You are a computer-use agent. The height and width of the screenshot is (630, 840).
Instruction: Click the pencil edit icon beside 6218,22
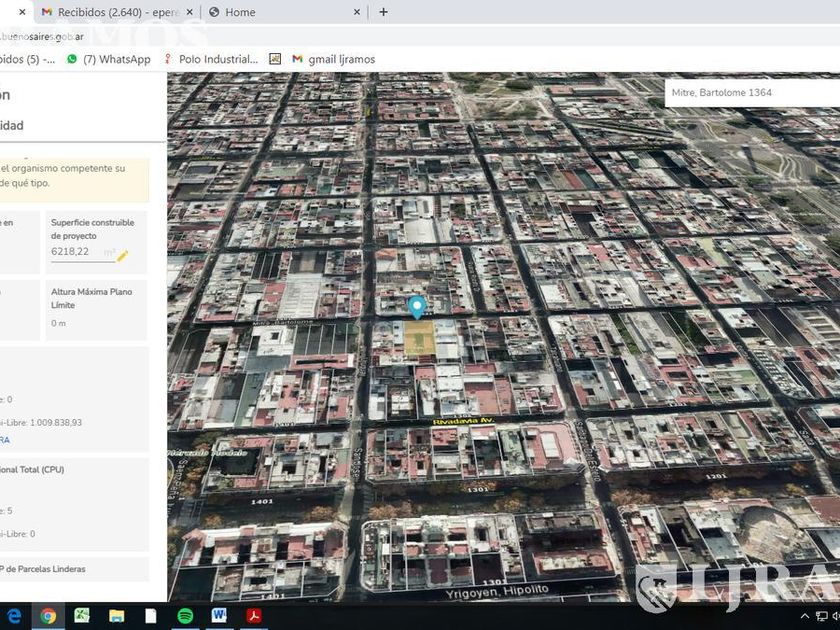click(x=123, y=256)
